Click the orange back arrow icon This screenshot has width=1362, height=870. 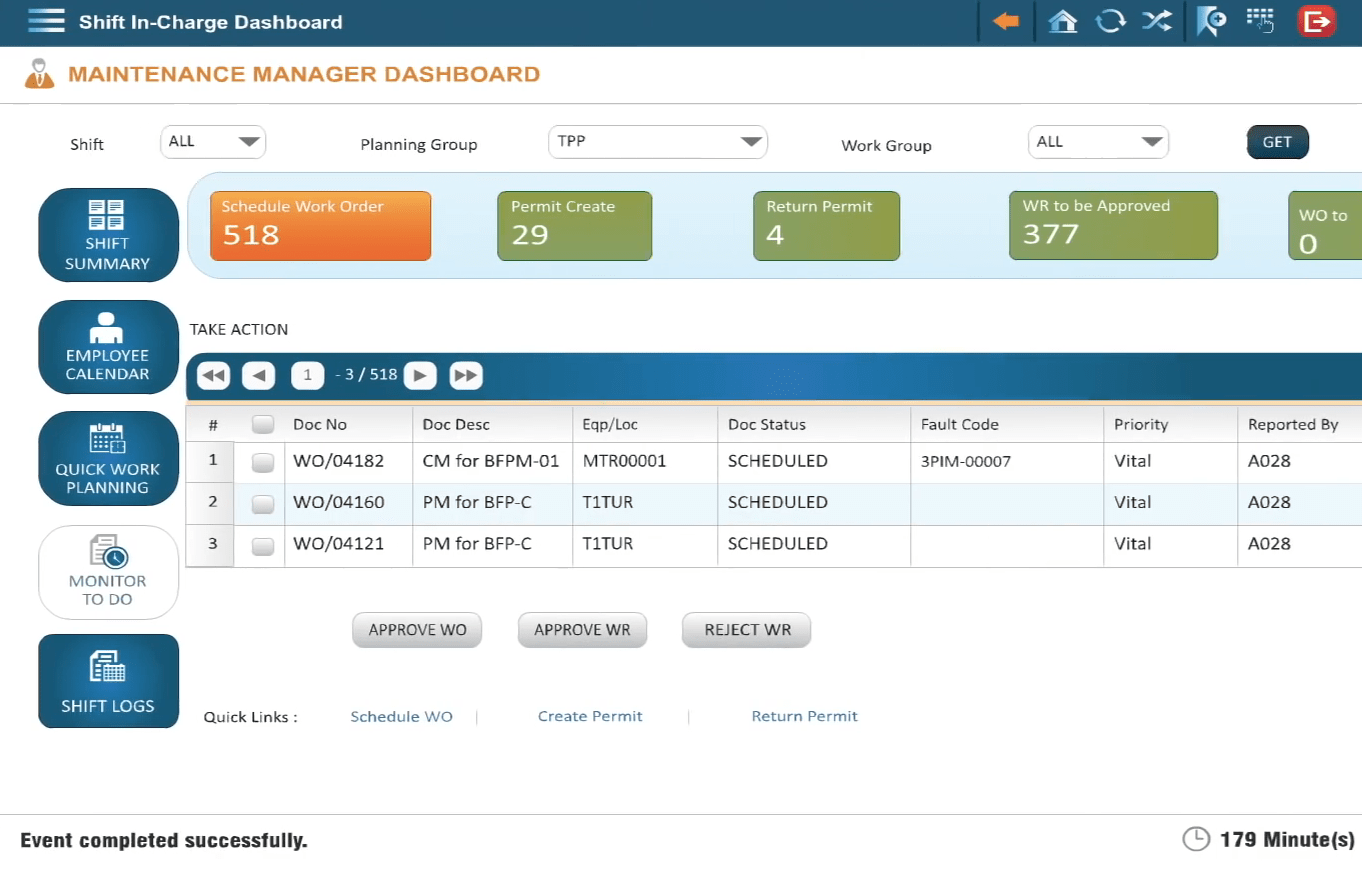tap(1006, 21)
